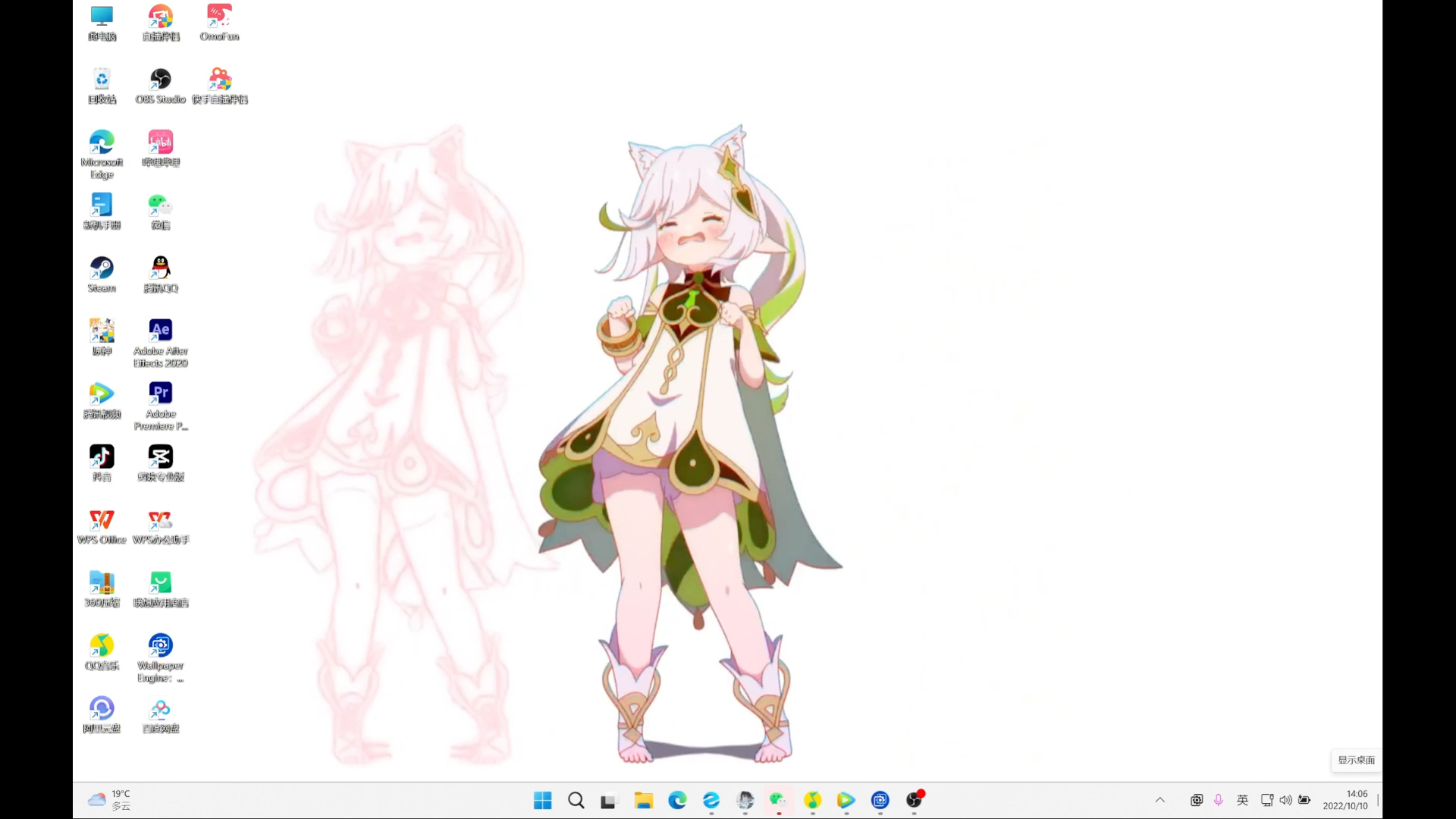Image resolution: width=1456 pixels, height=819 pixels.
Task: Open the 新机手册 desktop shortcut
Action: (102, 212)
